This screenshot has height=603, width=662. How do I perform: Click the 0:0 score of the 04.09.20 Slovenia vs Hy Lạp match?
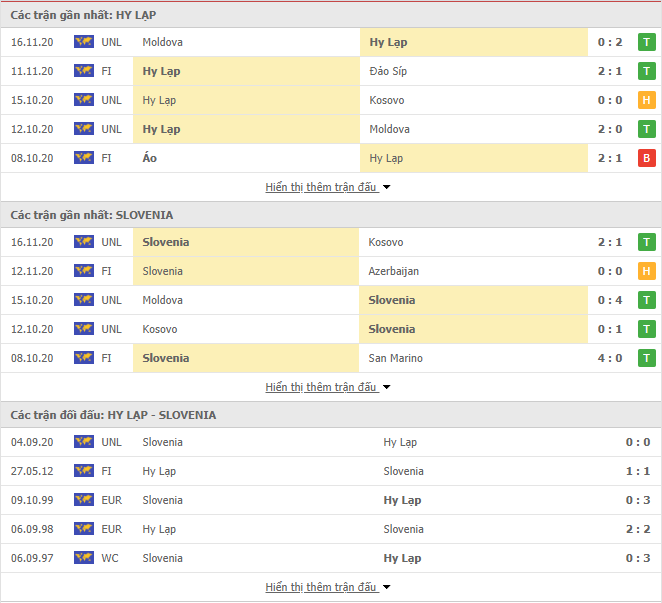tap(638, 442)
